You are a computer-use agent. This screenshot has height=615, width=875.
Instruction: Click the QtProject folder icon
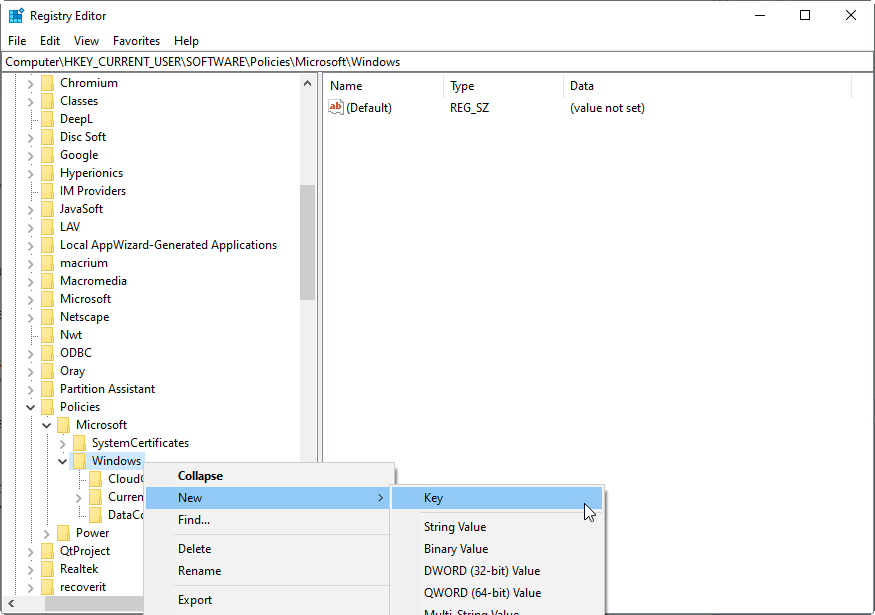pos(47,551)
